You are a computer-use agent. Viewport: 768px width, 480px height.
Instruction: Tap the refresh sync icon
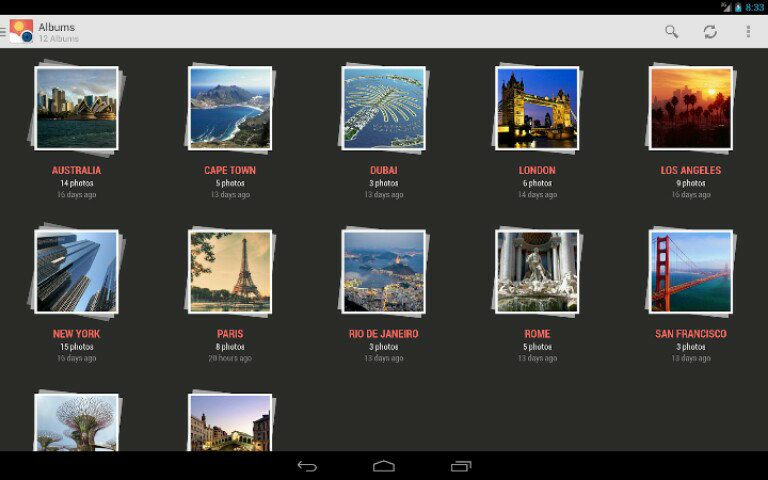pos(710,31)
